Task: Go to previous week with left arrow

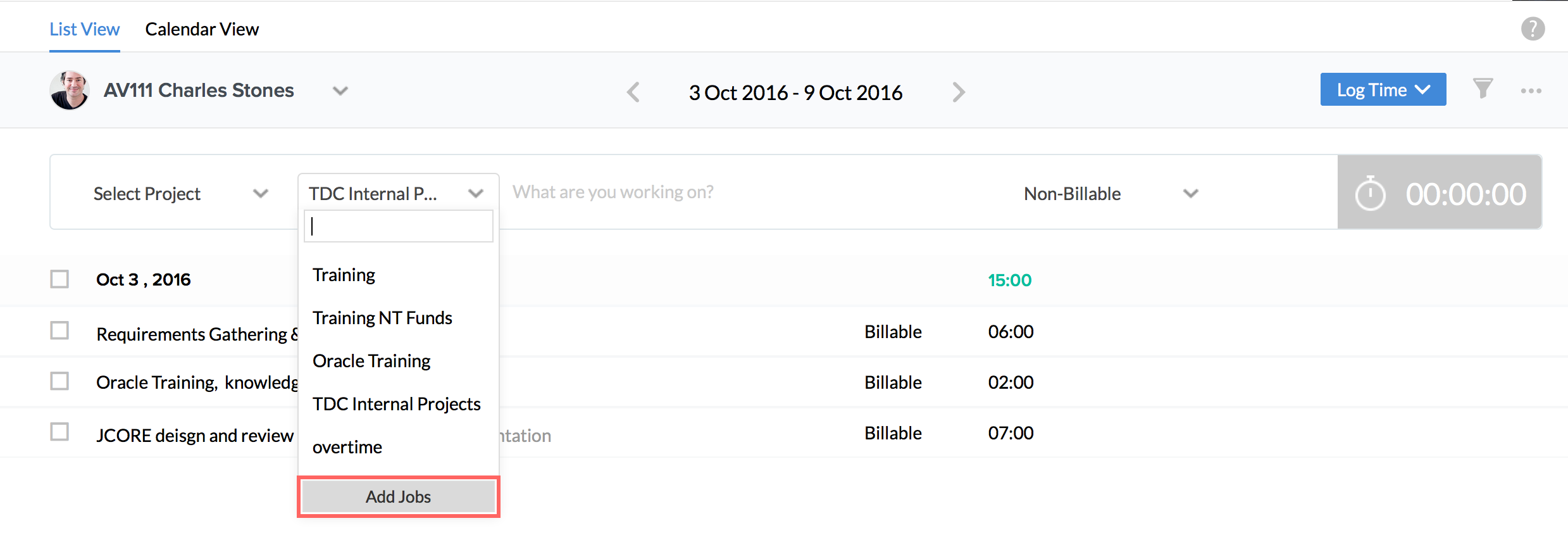Action: [633, 92]
